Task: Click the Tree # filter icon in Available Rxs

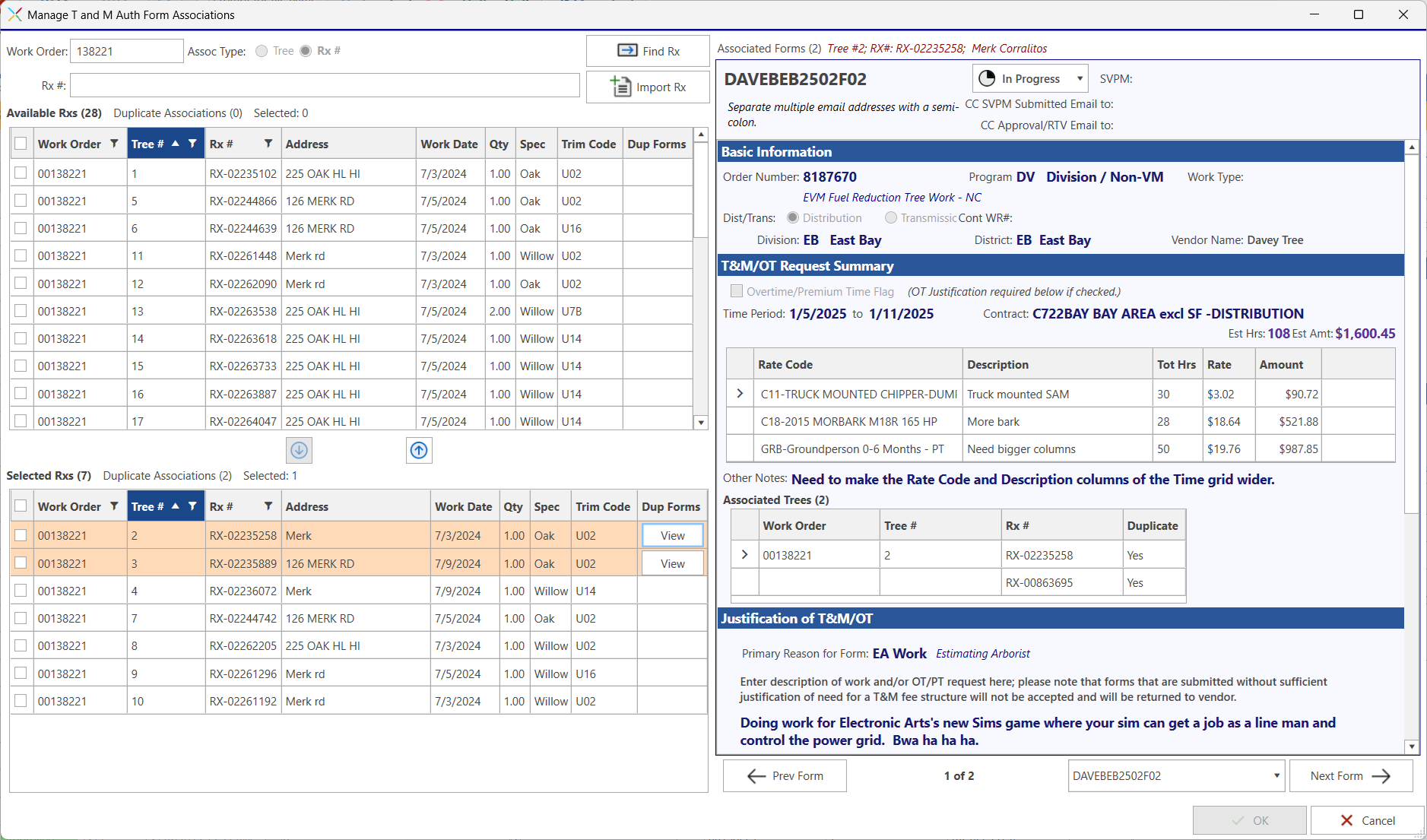Action: click(192, 144)
